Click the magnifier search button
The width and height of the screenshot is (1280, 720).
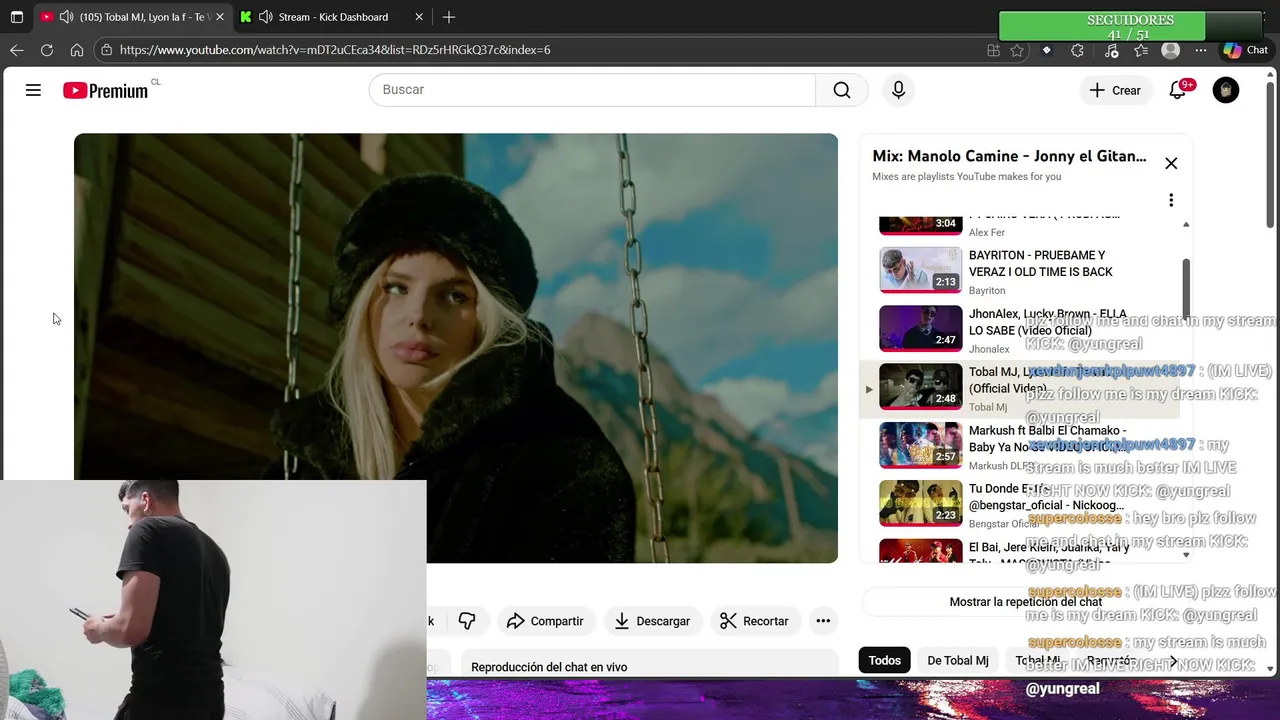[x=842, y=90]
